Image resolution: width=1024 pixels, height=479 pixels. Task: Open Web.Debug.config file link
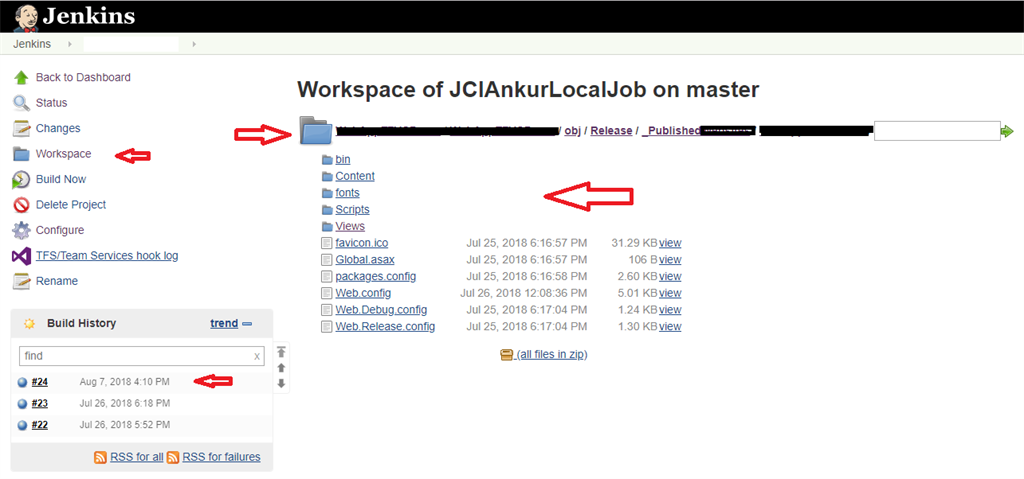(381, 310)
